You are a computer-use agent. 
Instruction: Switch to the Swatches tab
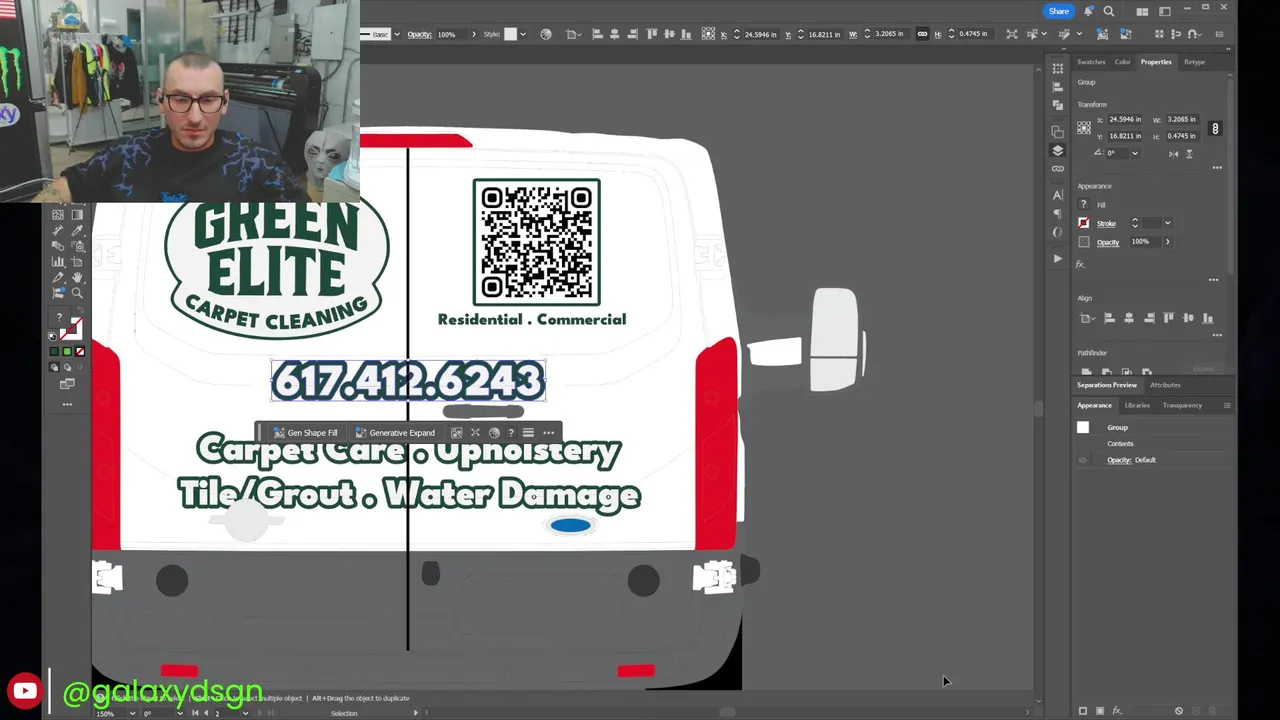pyautogui.click(x=1091, y=62)
